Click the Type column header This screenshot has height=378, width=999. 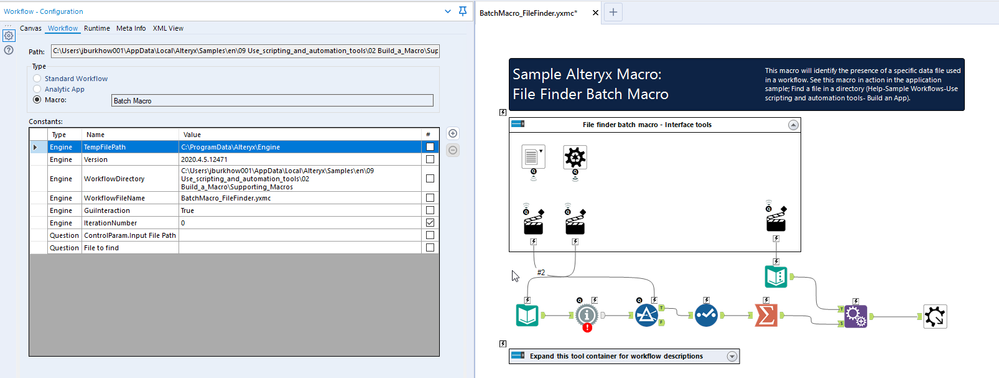tap(64, 134)
